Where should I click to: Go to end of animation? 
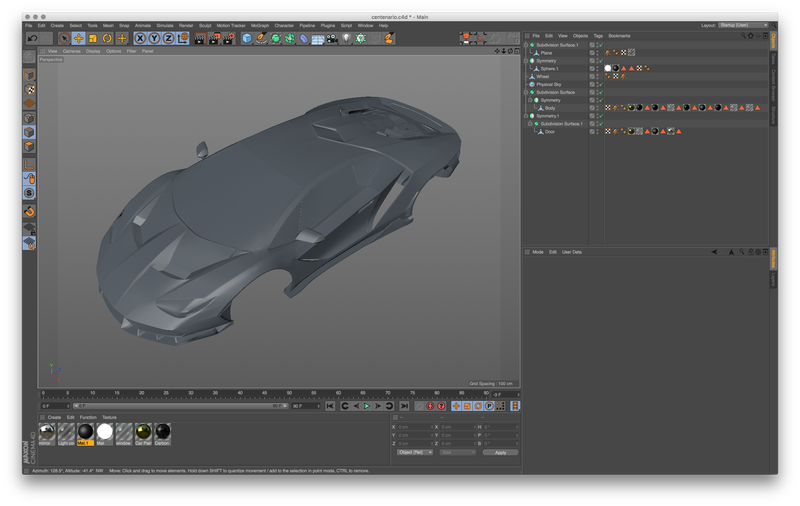[404, 406]
